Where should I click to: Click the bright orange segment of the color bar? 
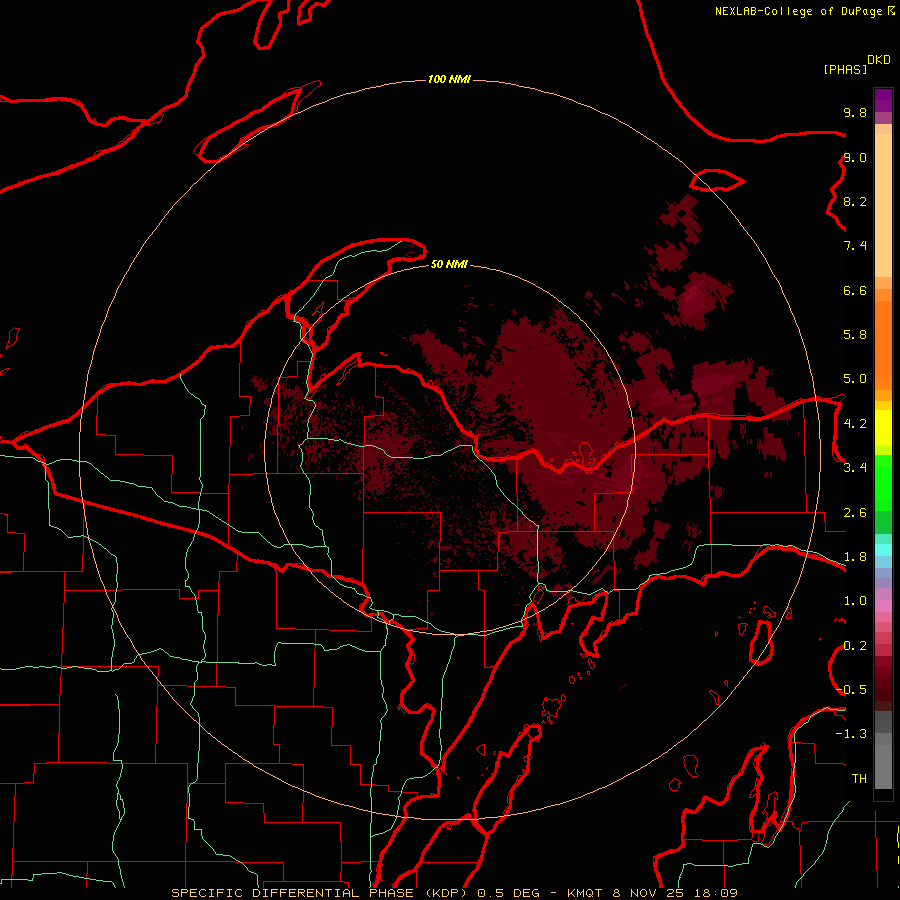click(x=883, y=346)
